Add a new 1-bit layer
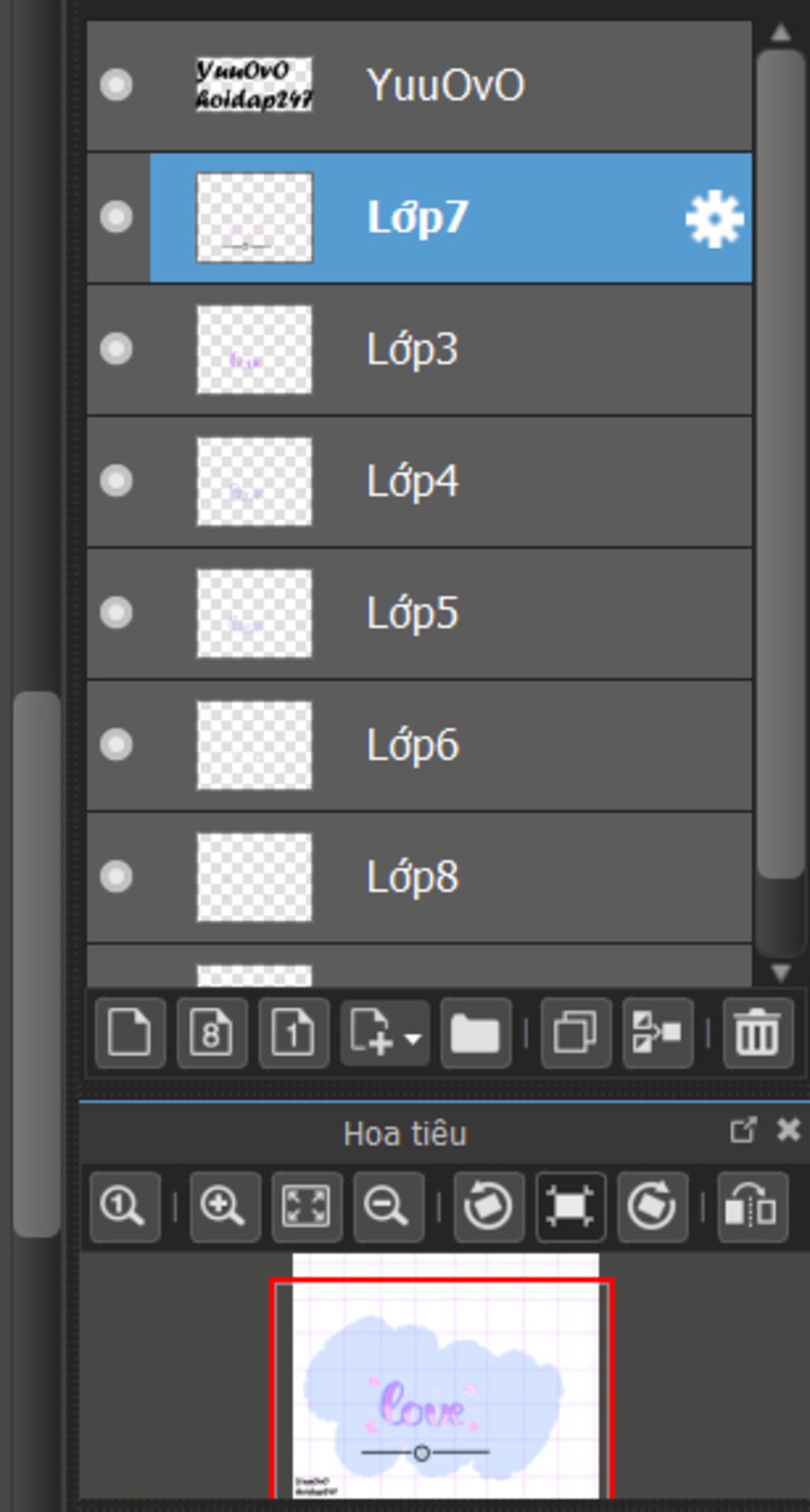 (293, 1033)
